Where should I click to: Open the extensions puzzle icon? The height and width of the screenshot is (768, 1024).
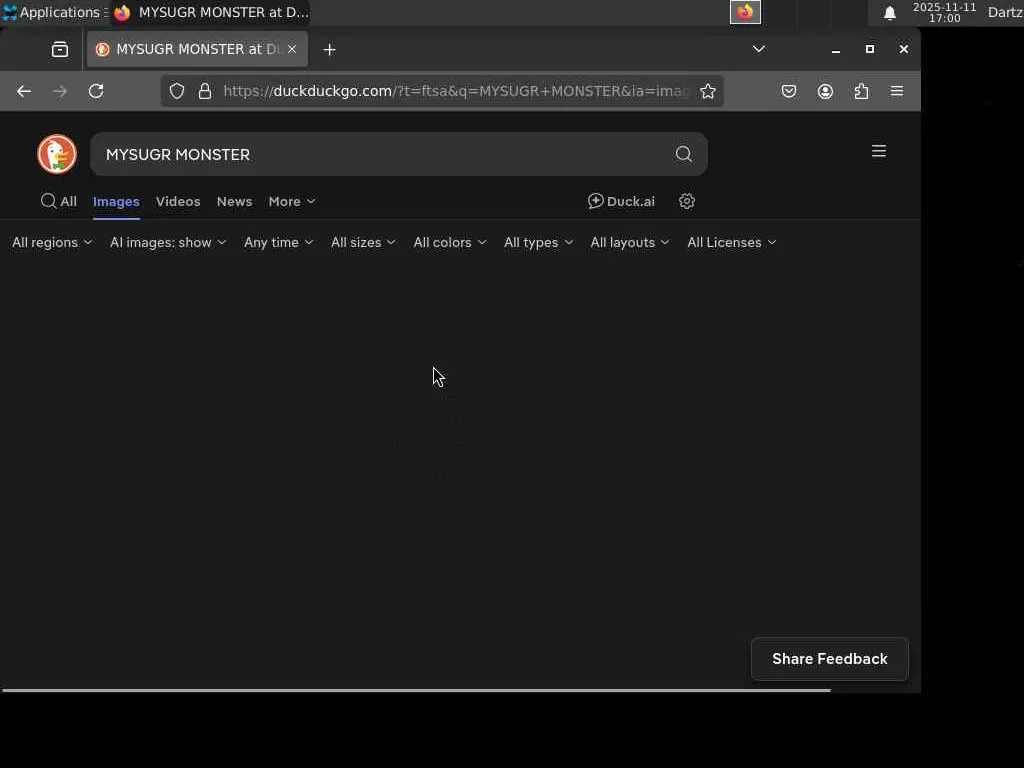(x=861, y=91)
